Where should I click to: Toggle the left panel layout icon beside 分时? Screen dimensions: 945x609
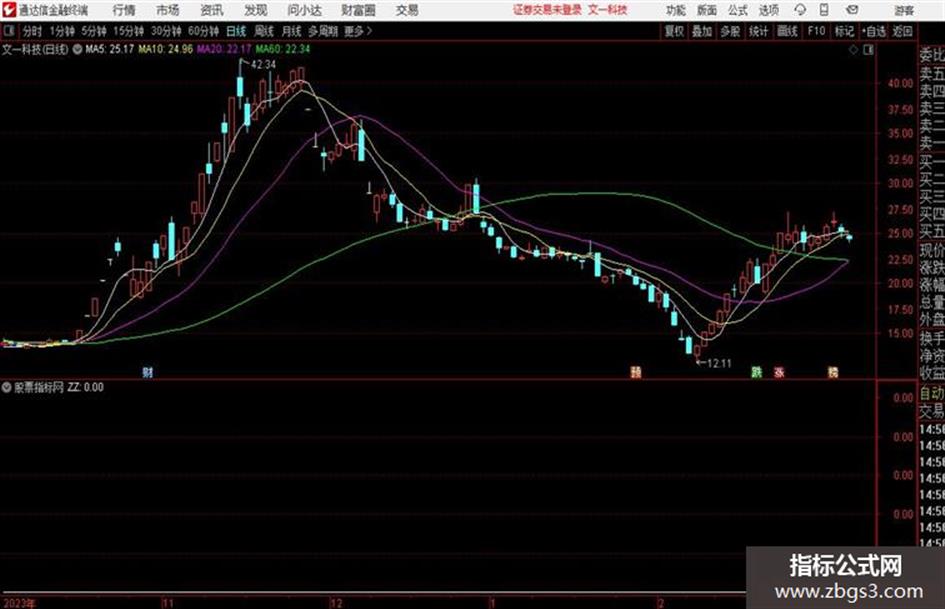click(9, 31)
